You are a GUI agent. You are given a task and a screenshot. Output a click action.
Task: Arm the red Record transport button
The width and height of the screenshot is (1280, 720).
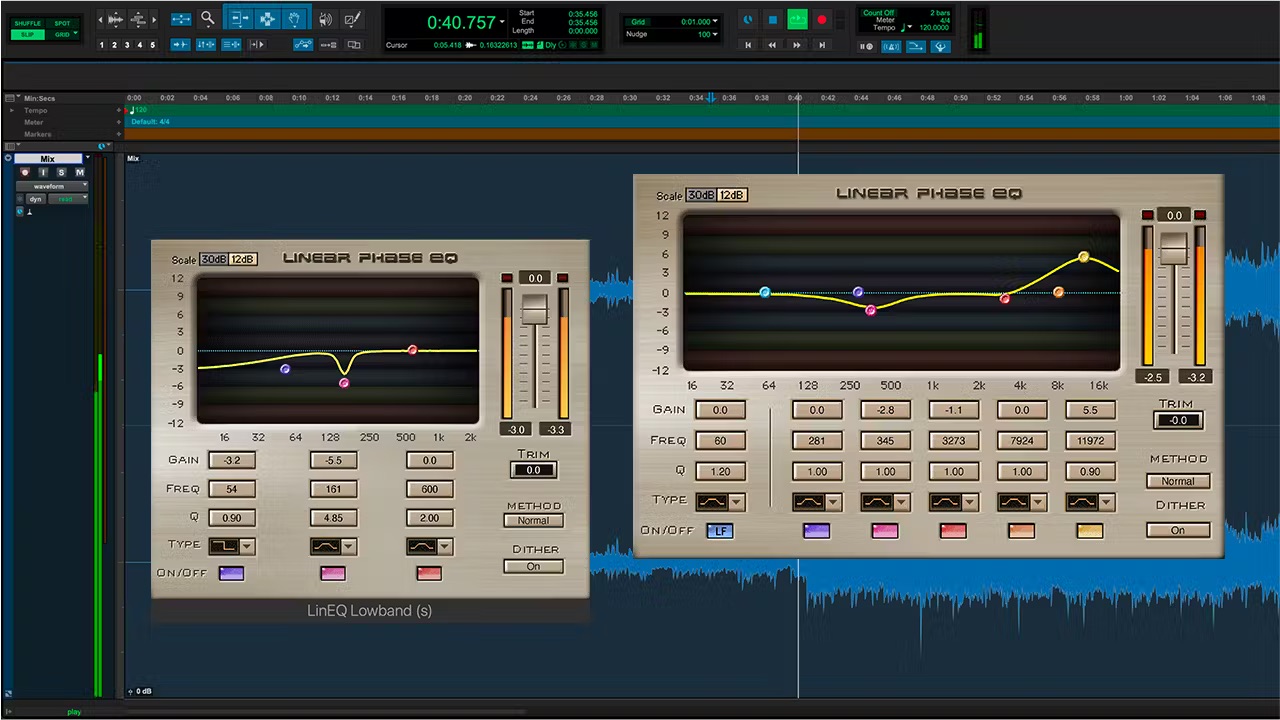click(822, 19)
